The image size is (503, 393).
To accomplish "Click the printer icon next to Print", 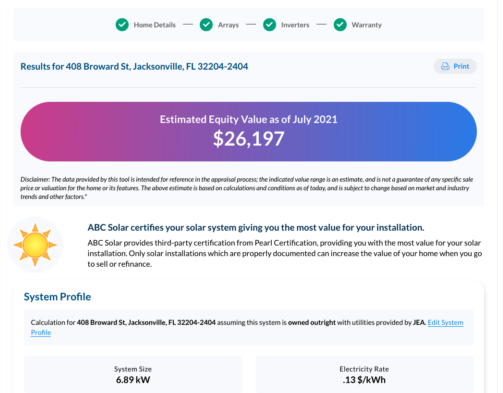I will click(x=445, y=66).
